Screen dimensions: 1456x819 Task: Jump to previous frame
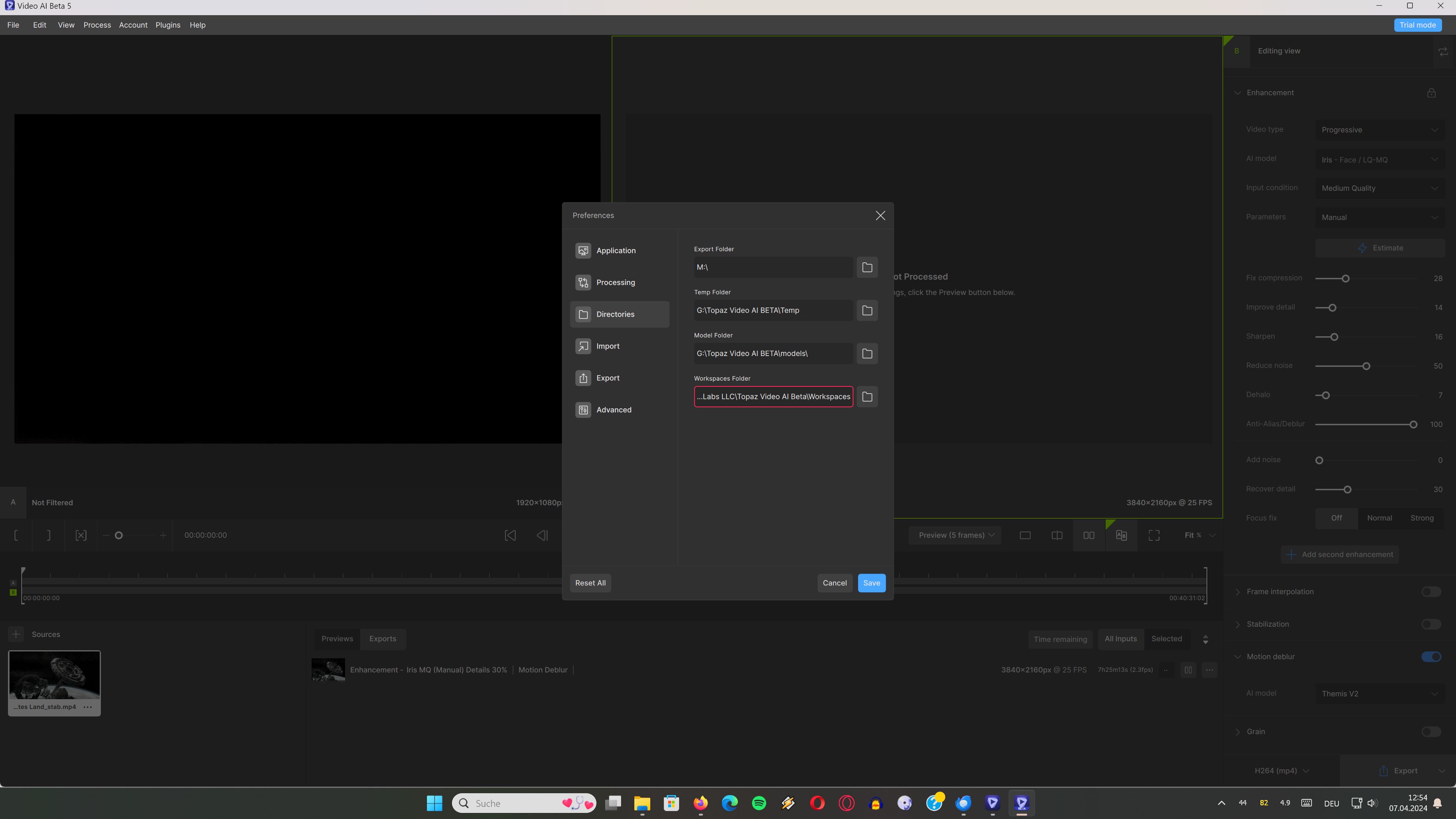click(542, 535)
